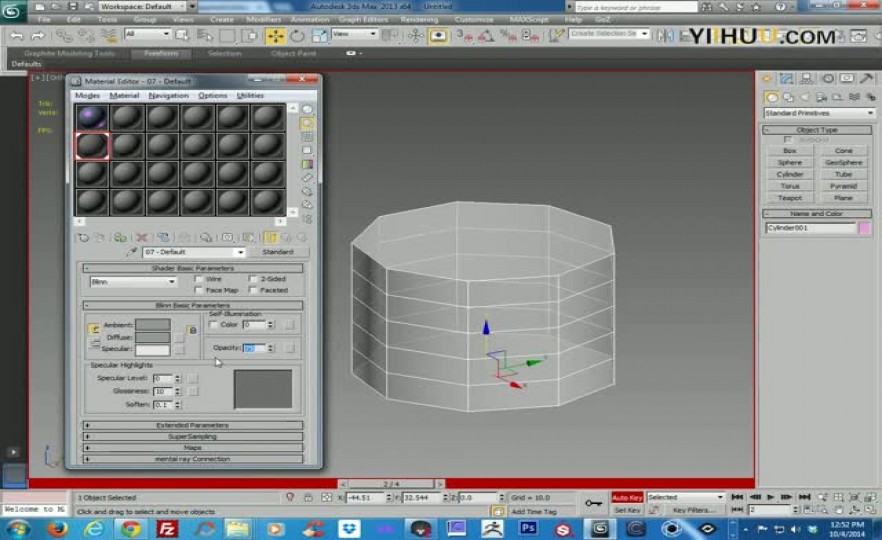The image size is (882, 540).
Task: Toggle Self-Illumination Color checkbox
Action: 213,325
